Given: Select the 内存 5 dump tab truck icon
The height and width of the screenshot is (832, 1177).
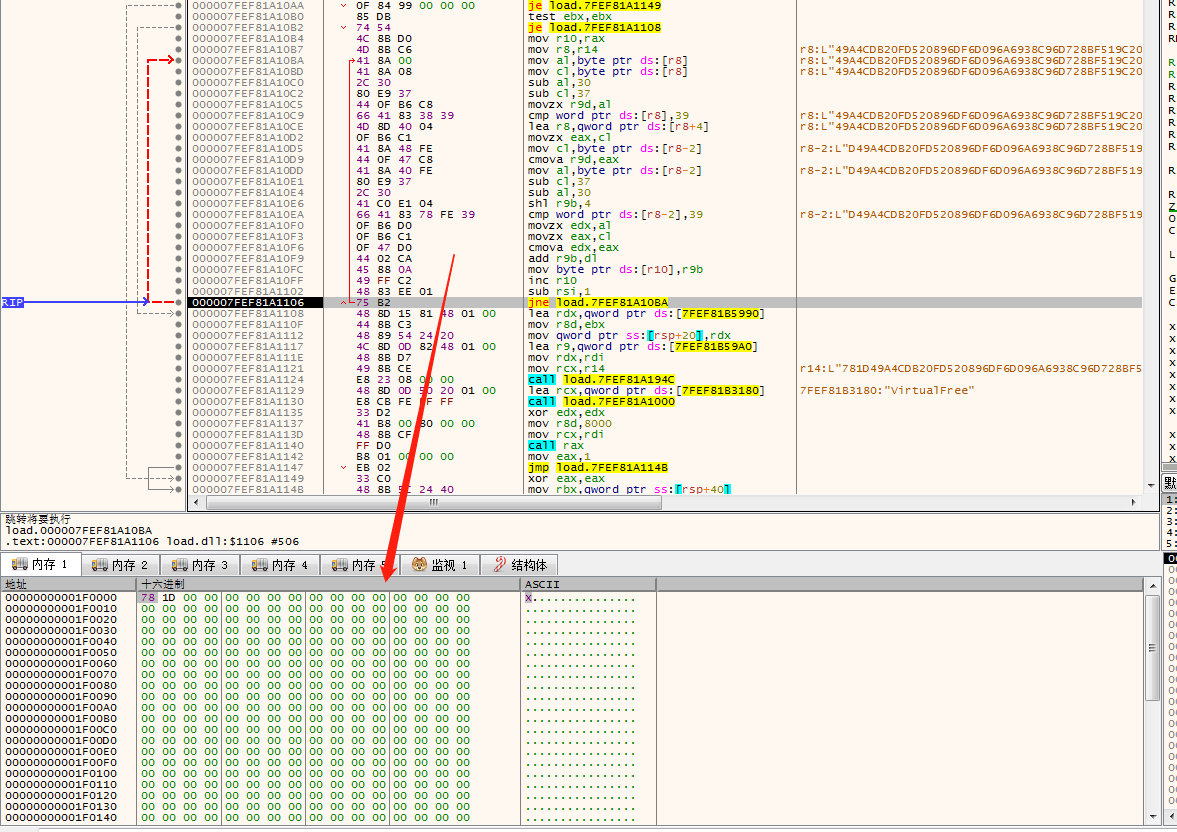Looking at the screenshot, I should 339,565.
